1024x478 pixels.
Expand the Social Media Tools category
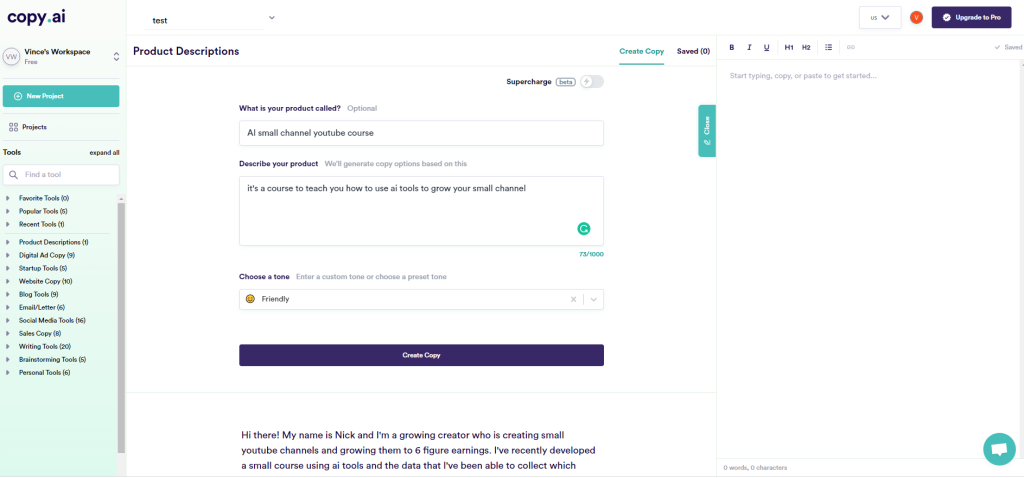(52, 321)
